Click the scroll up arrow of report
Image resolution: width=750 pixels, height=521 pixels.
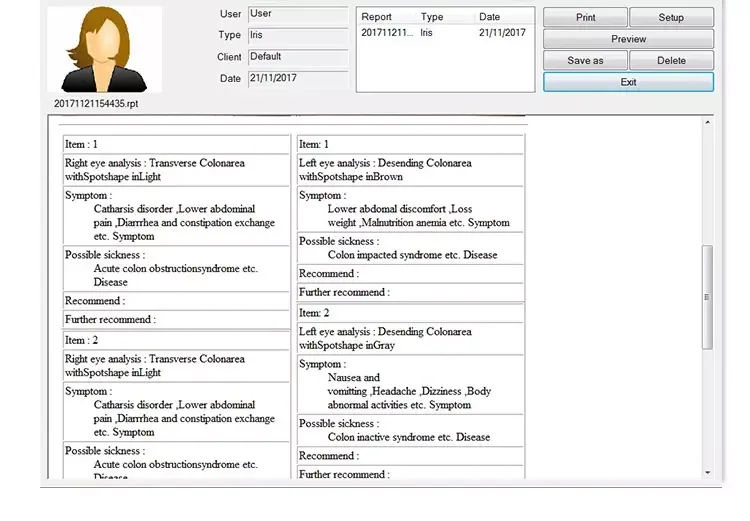coord(708,123)
